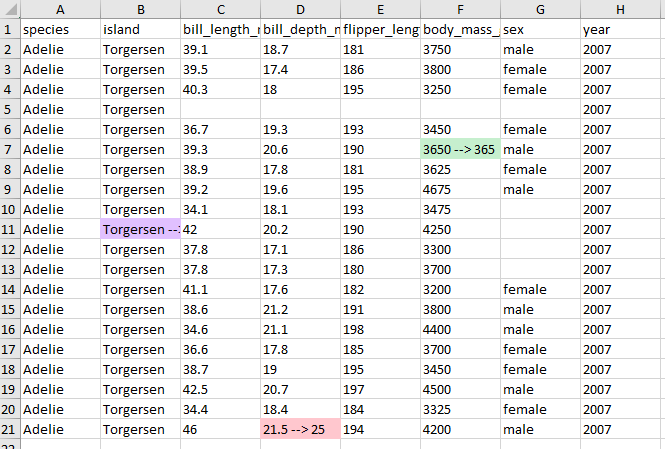Image resolution: width=665 pixels, height=449 pixels.
Task: Click the flipper length cell with value 198
Action: point(380,329)
